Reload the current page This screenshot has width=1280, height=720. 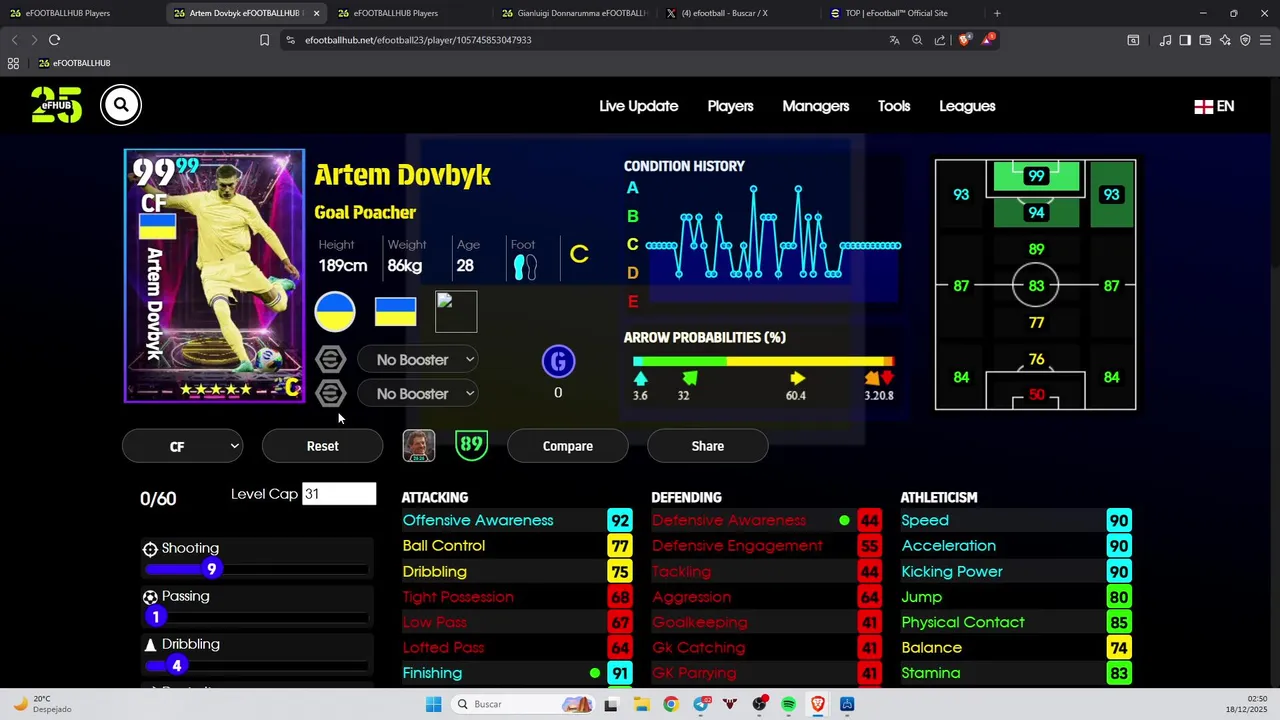click(54, 40)
